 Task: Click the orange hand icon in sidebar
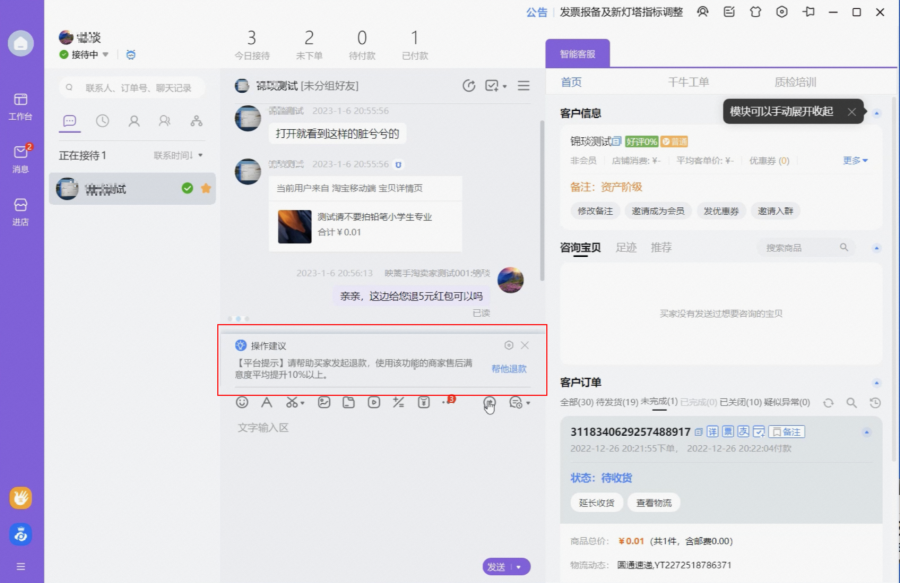click(x=21, y=498)
